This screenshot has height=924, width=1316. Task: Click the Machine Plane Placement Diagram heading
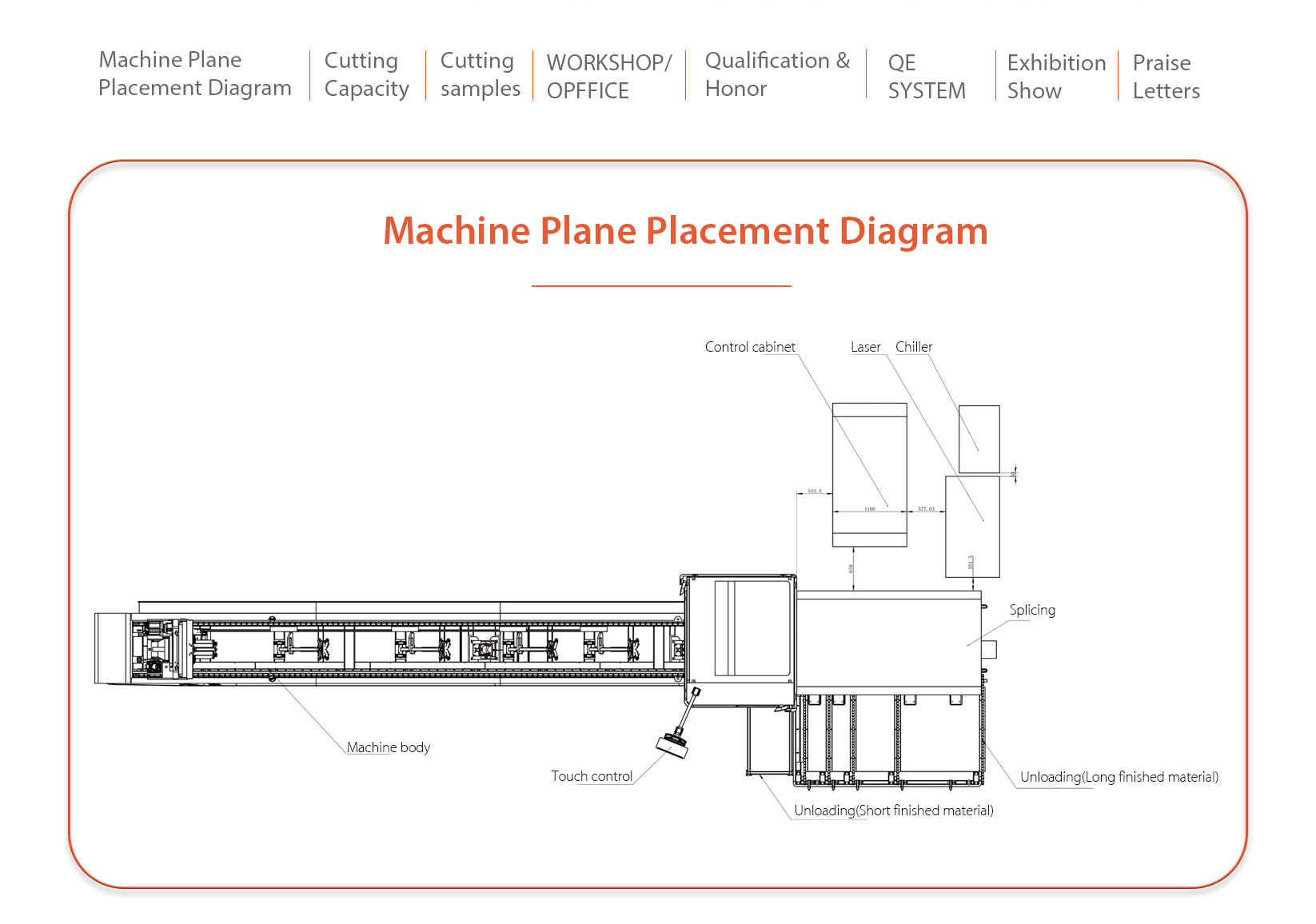click(x=685, y=231)
